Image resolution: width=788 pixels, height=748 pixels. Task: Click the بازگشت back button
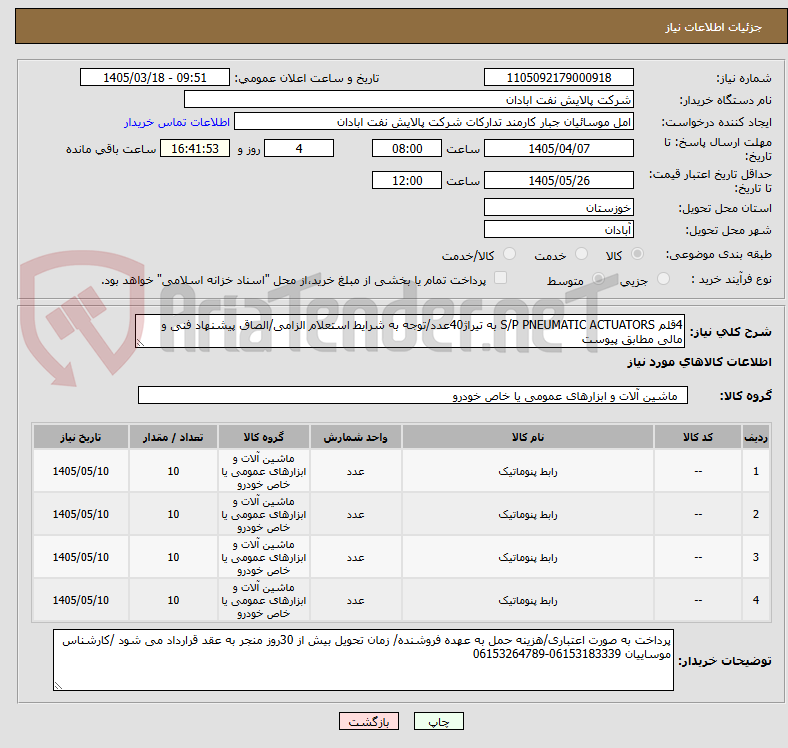pyautogui.click(x=369, y=721)
